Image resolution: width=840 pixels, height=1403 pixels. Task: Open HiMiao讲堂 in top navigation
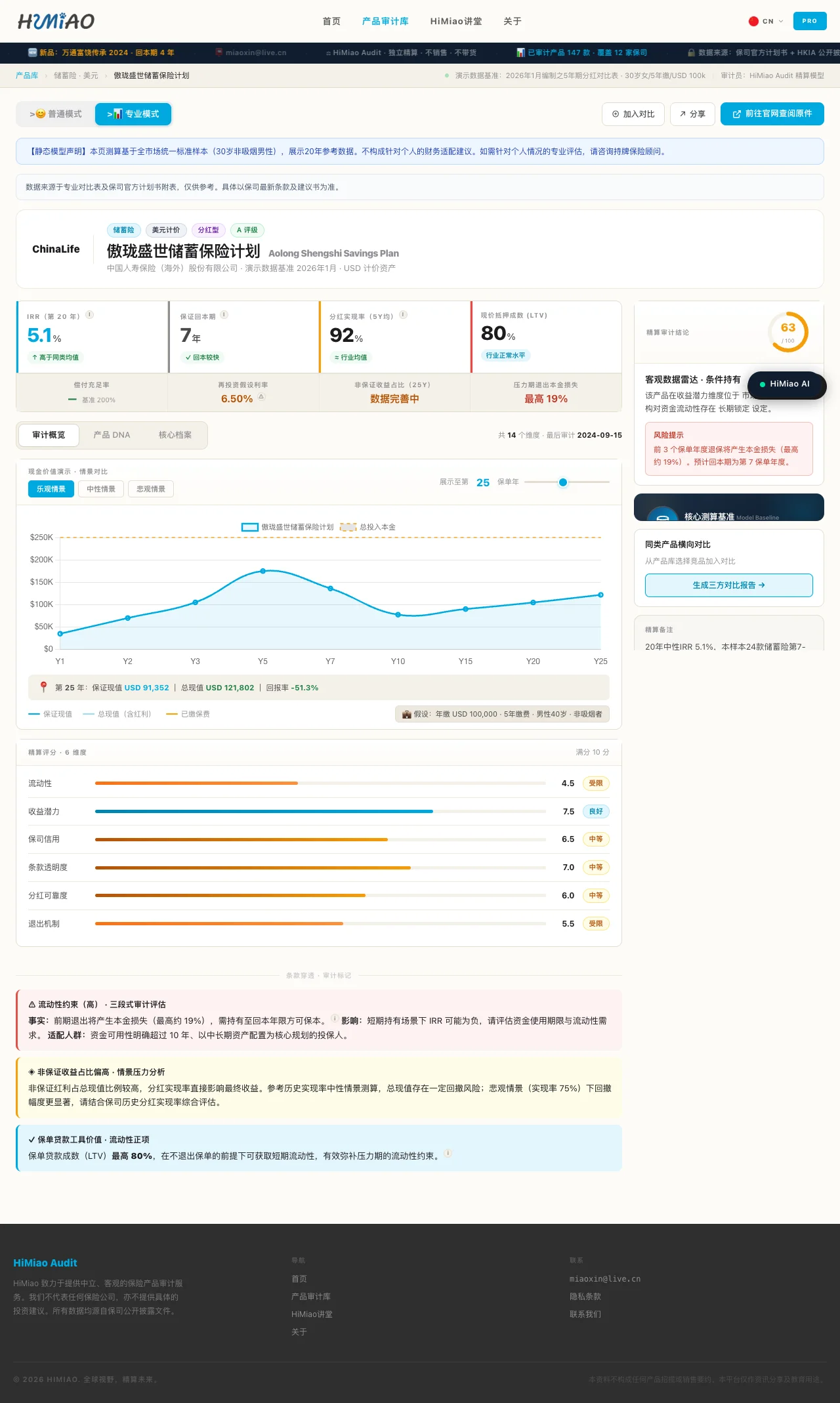tap(456, 21)
